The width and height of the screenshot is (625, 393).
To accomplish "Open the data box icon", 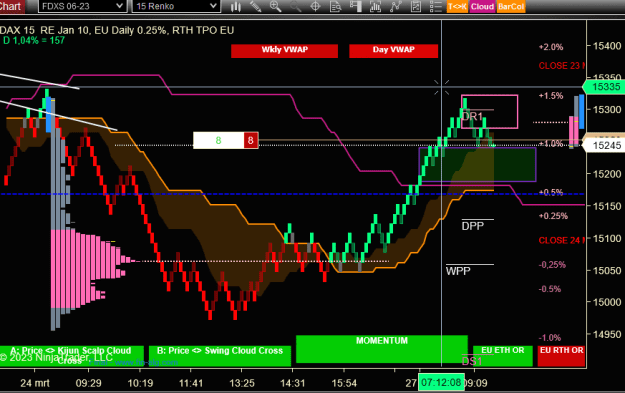I will pyautogui.click(x=335, y=6).
